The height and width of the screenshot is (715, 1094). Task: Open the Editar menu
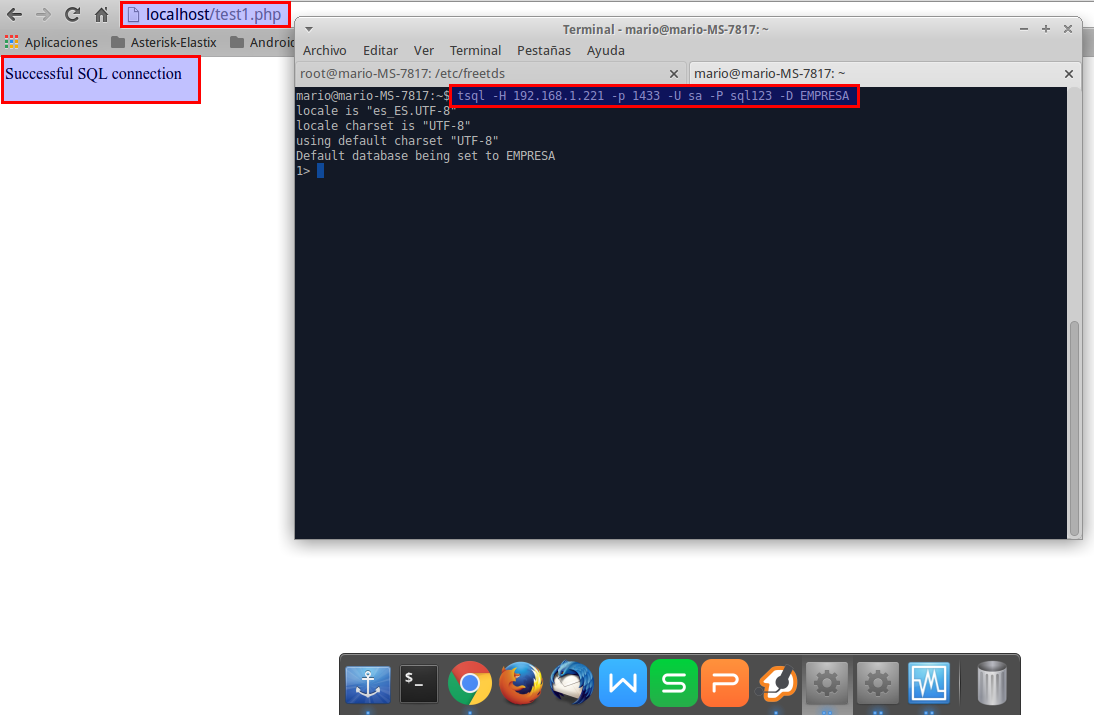click(380, 50)
